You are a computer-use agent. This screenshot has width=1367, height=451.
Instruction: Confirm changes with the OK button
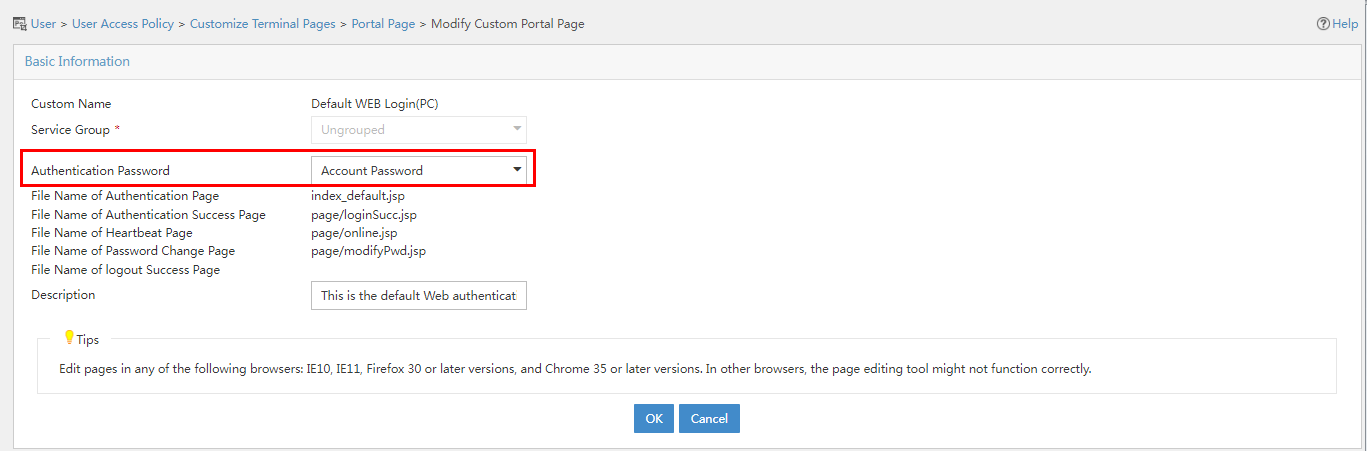[x=654, y=419]
